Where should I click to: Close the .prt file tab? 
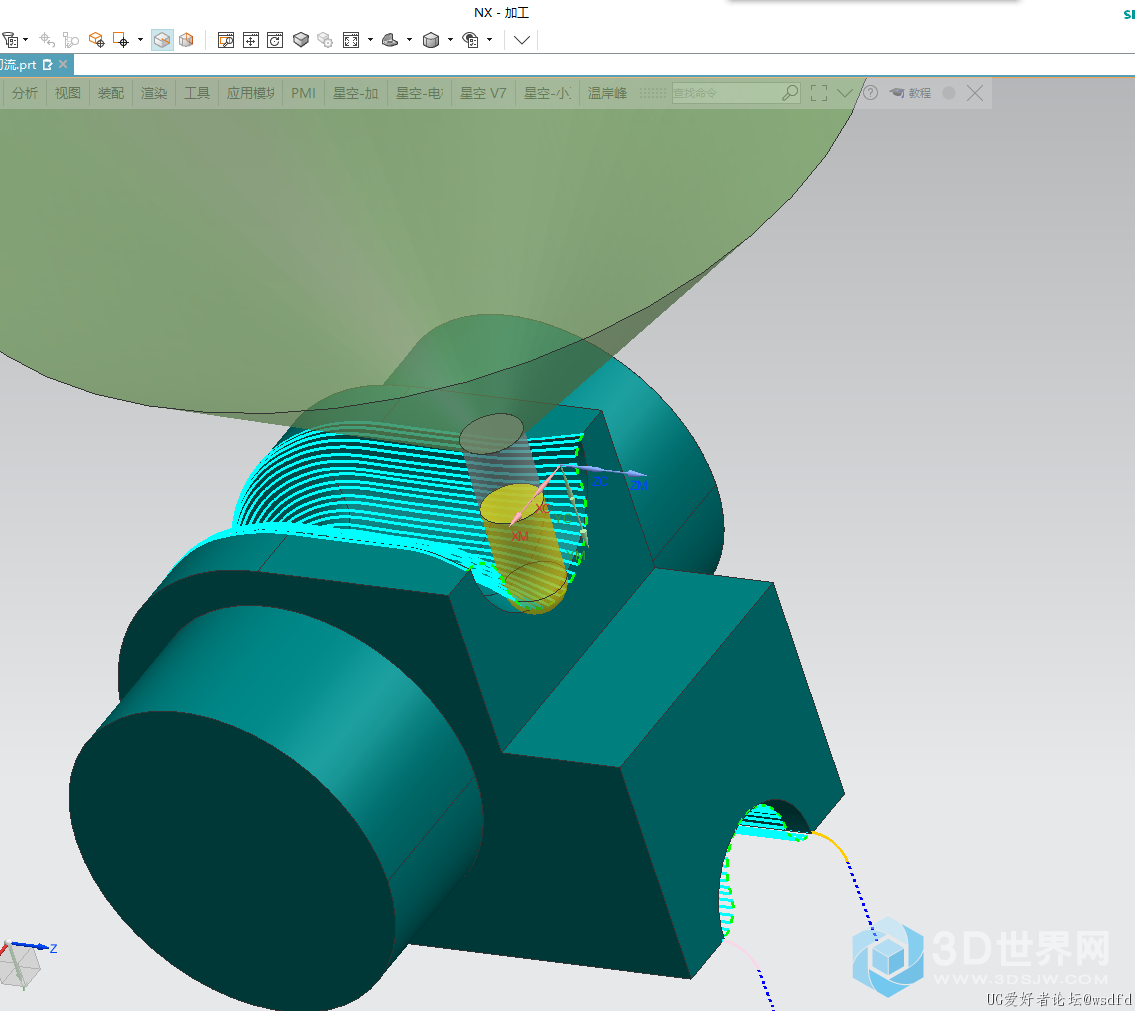tap(63, 64)
